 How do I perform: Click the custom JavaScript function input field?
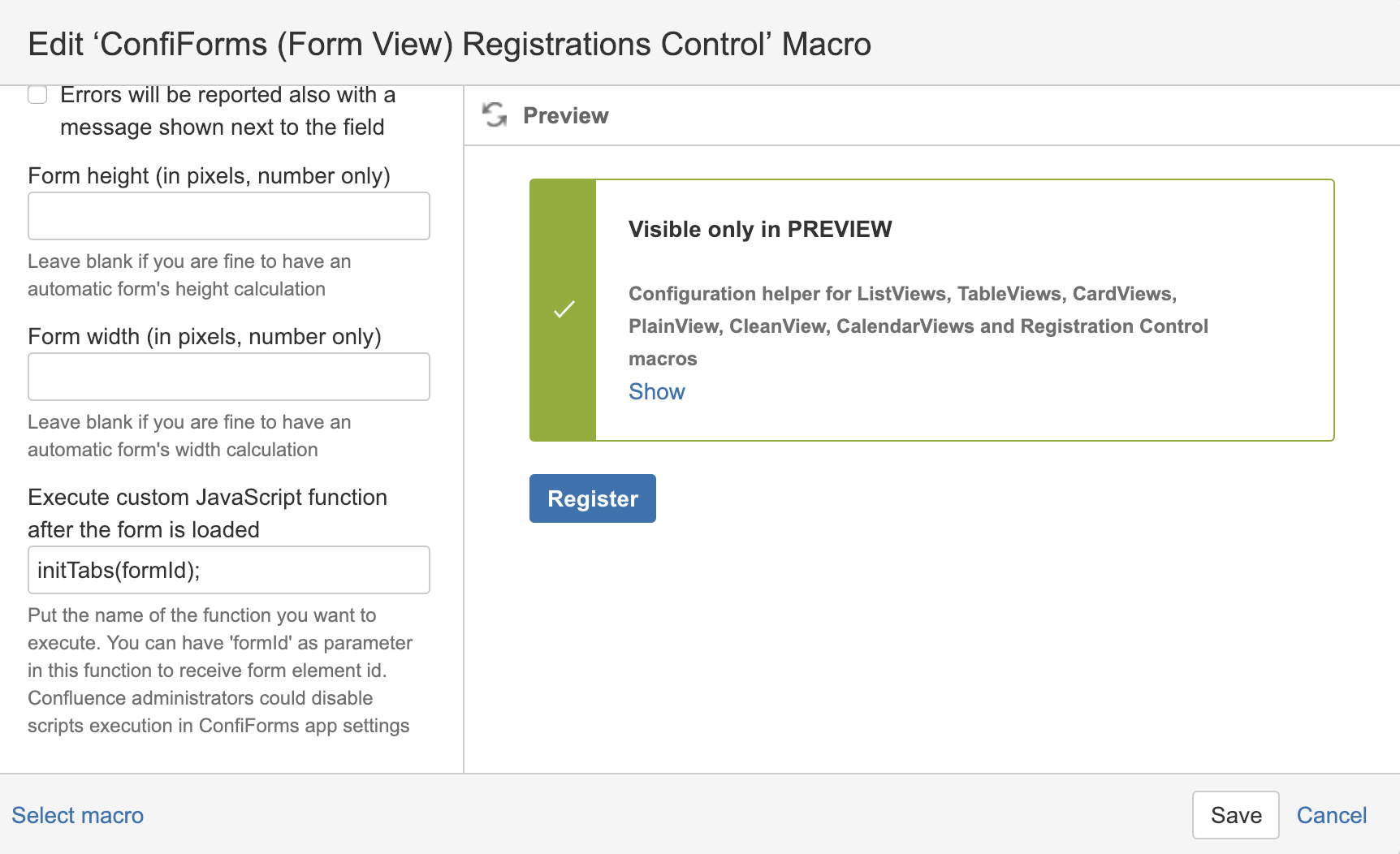[x=229, y=570]
